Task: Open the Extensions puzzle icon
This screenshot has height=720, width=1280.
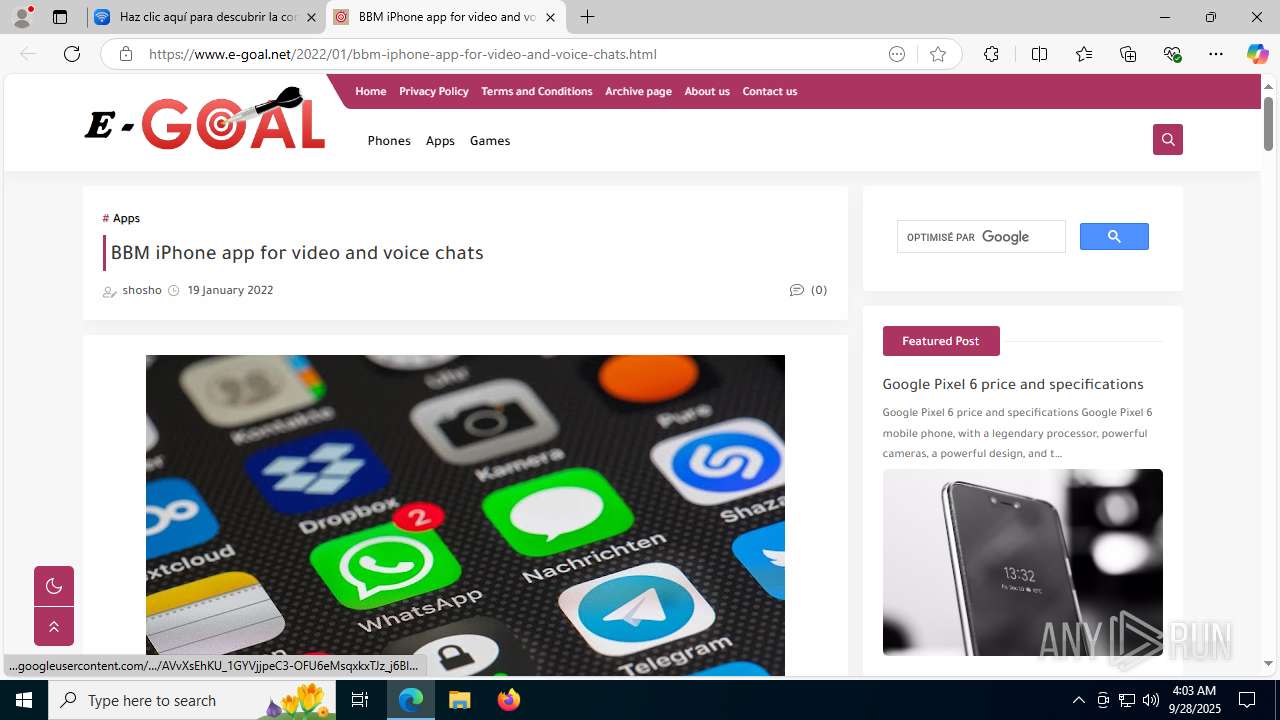Action: click(991, 54)
